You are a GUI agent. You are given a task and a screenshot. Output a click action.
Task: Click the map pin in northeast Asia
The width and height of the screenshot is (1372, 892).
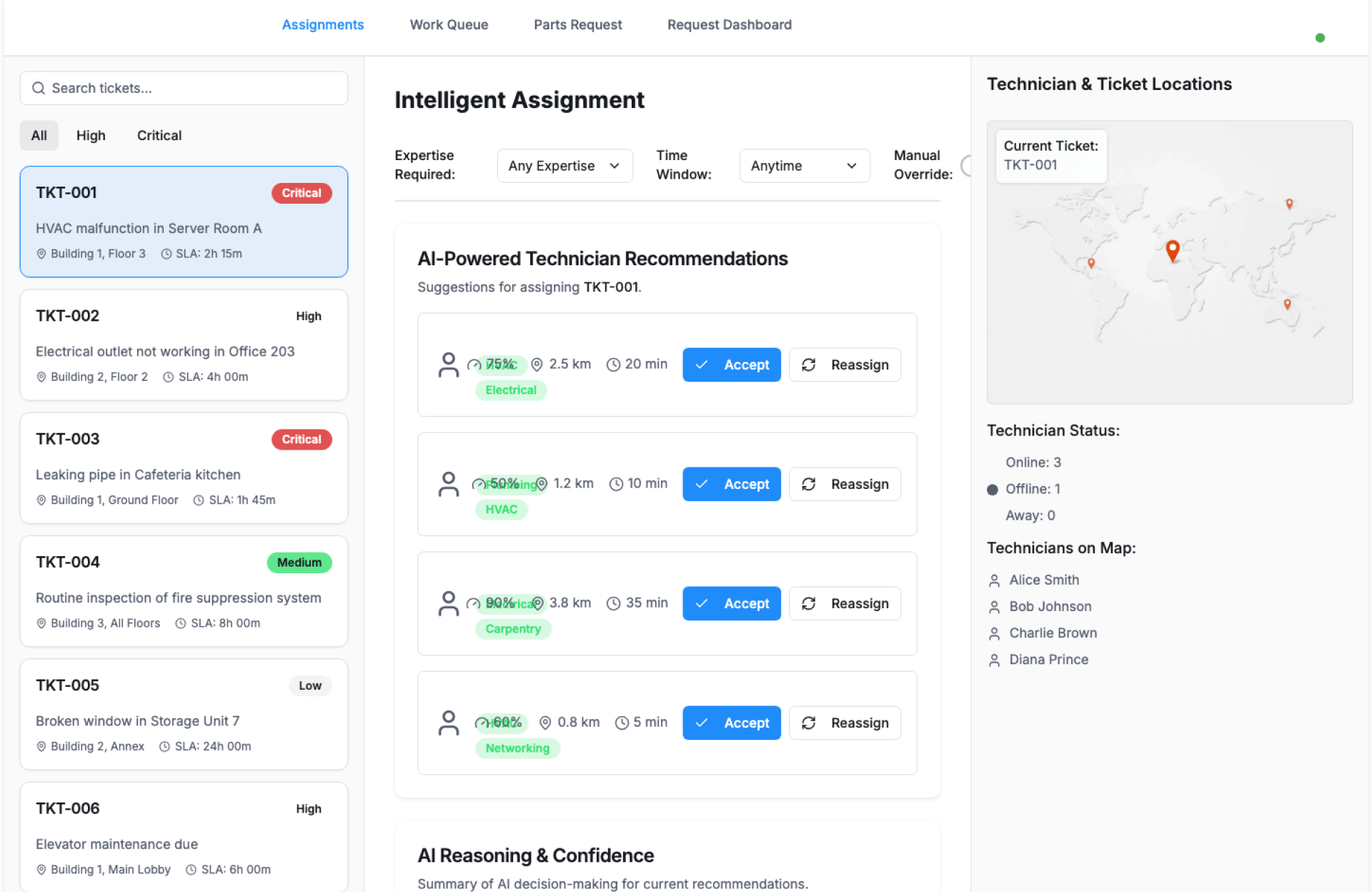1289,204
